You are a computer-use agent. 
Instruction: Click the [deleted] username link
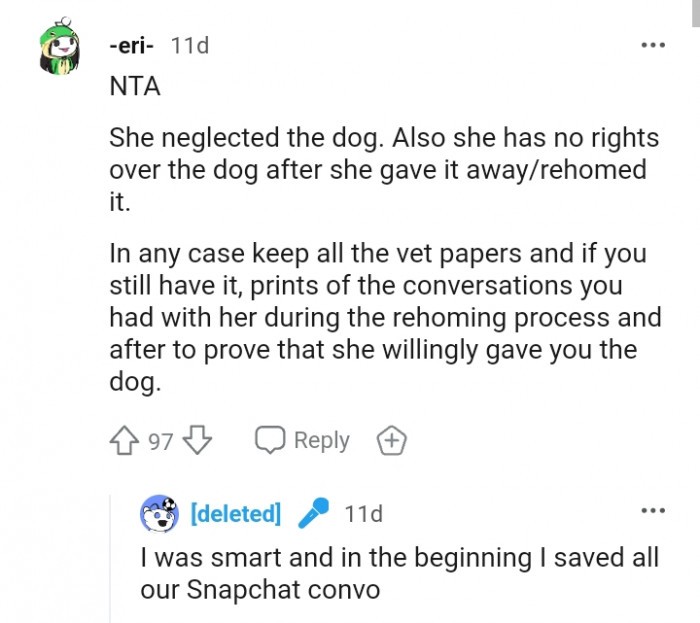tap(235, 514)
